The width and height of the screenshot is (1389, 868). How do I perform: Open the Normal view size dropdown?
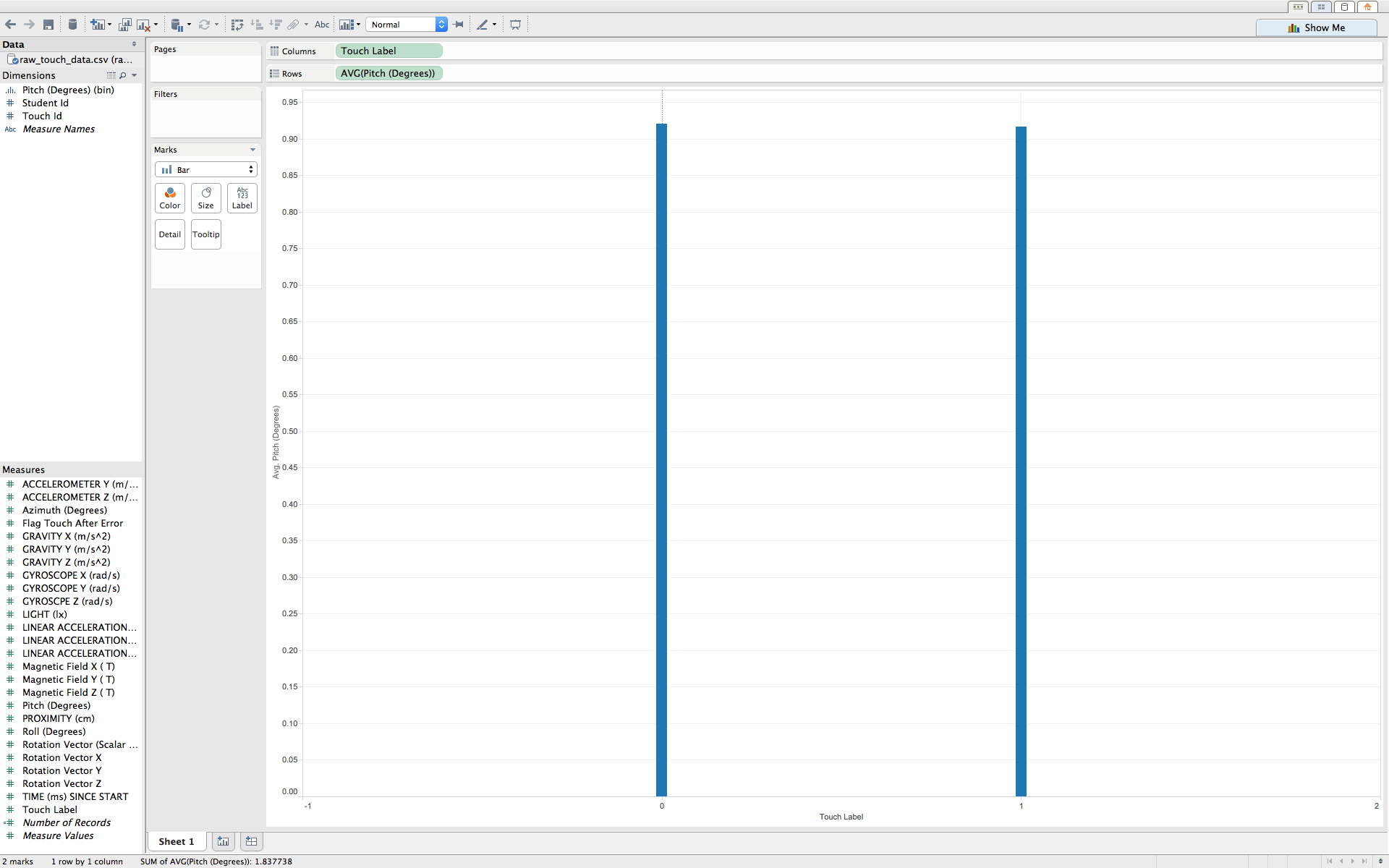[x=407, y=25]
